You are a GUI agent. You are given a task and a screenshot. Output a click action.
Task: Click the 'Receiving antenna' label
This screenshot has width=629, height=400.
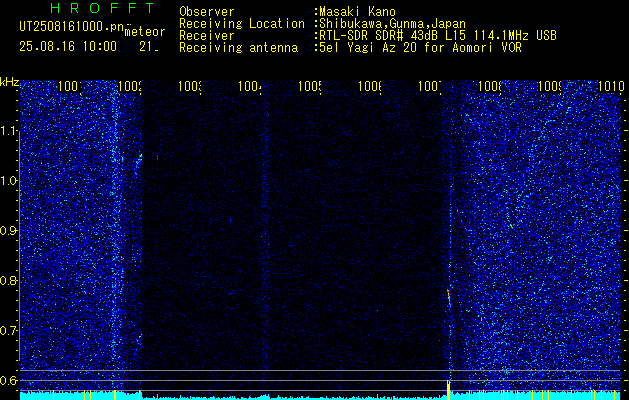238,48
